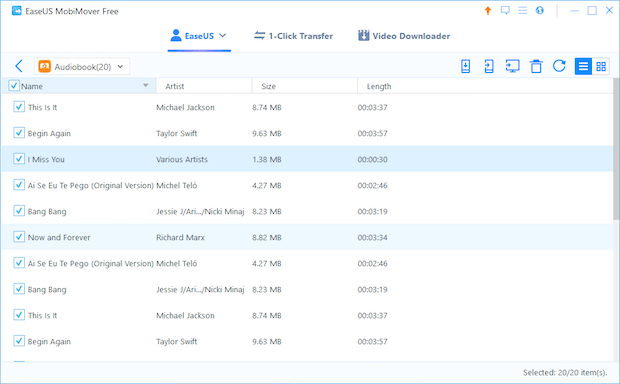Open the Video Downloader tab
The width and height of the screenshot is (620, 384).
[404, 36]
